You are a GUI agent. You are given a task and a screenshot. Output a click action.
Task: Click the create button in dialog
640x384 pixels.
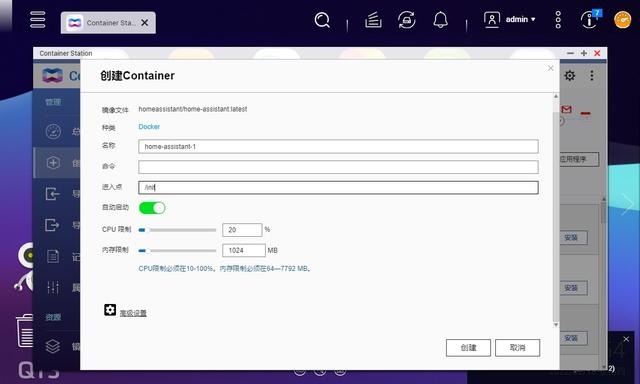(x=468, y=348)
